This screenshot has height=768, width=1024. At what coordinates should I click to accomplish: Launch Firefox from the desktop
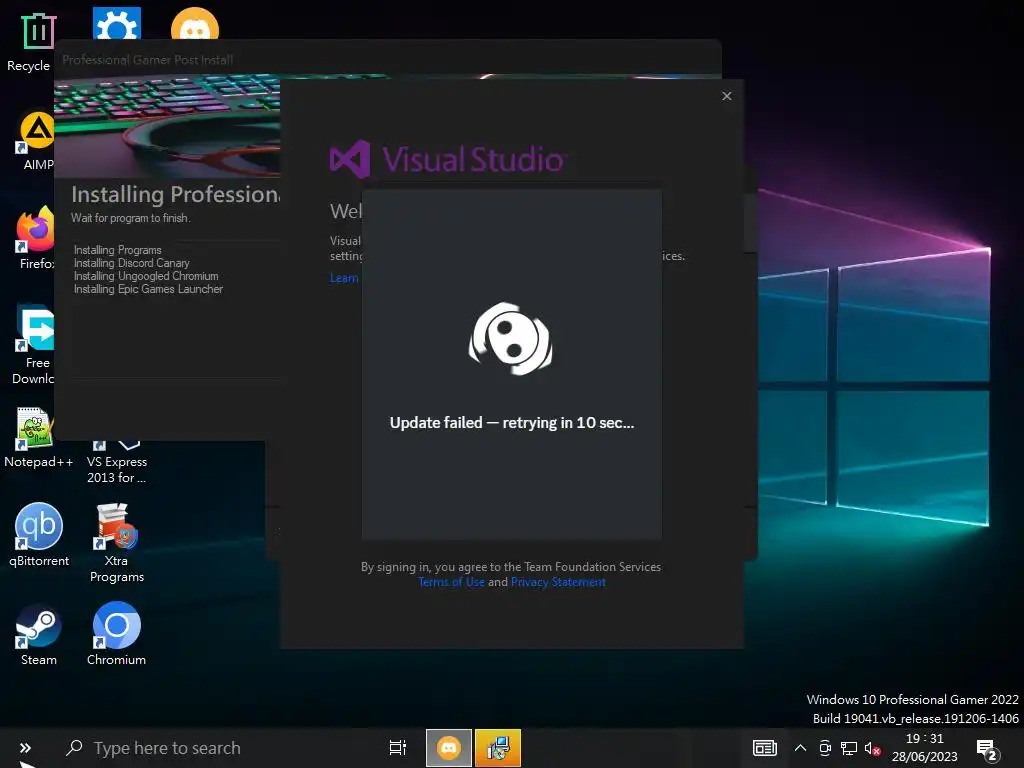tap(35, 229)
